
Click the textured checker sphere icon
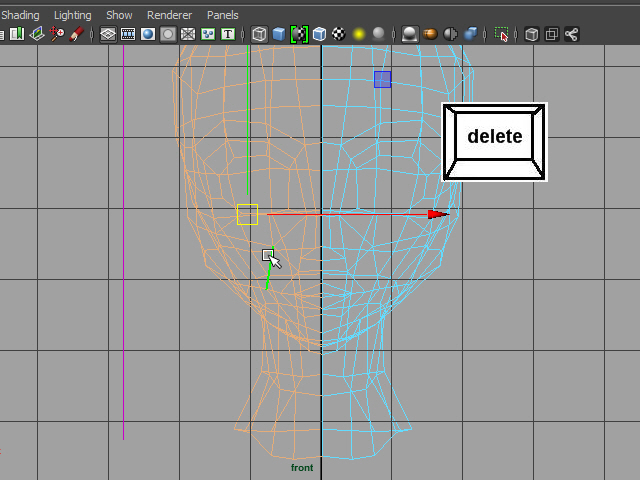(339, 34)
